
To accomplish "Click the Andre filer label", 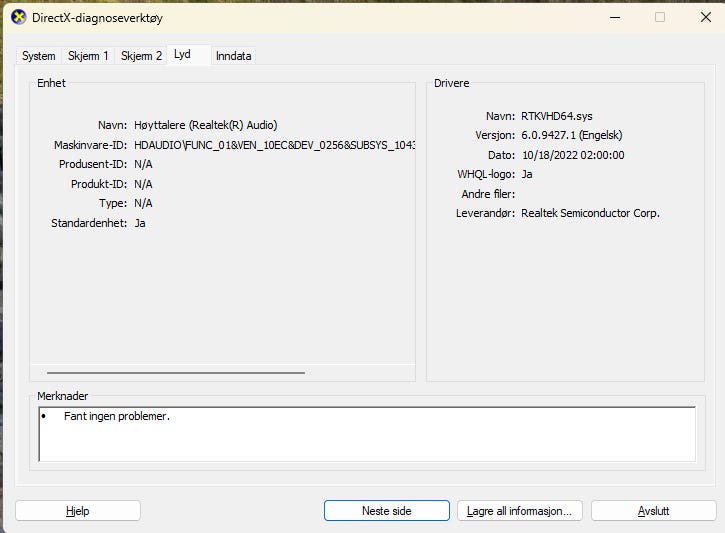I will pos(488,194).
